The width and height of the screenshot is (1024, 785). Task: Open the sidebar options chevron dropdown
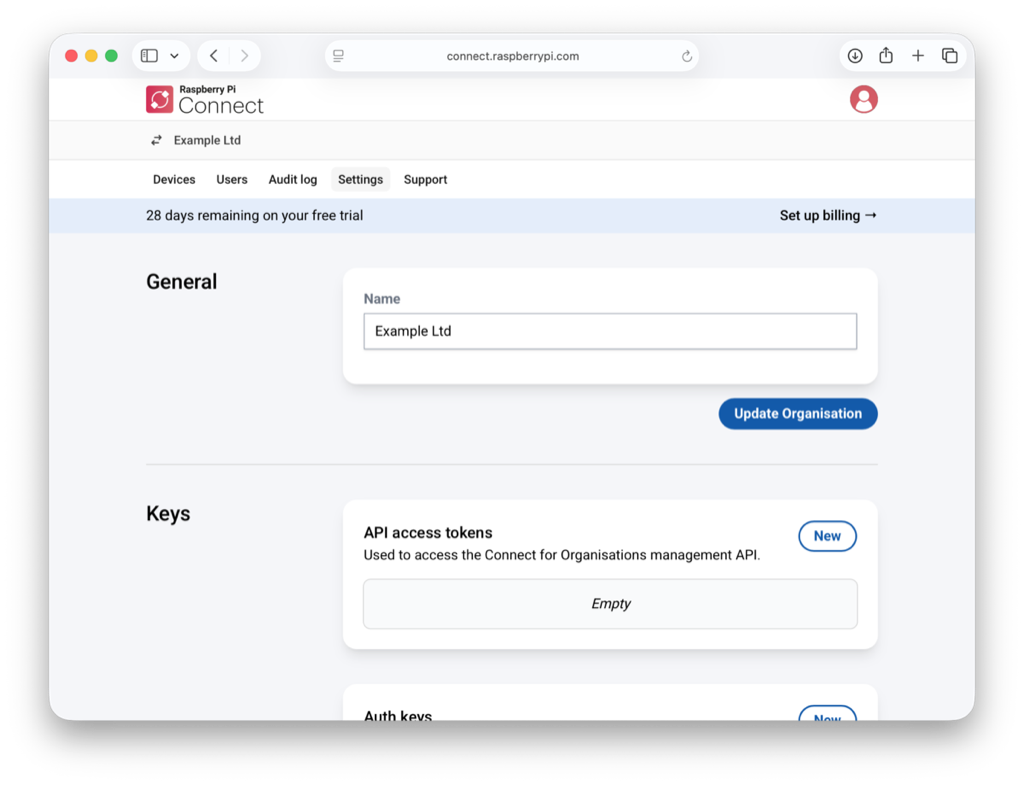tap(172, 55)
